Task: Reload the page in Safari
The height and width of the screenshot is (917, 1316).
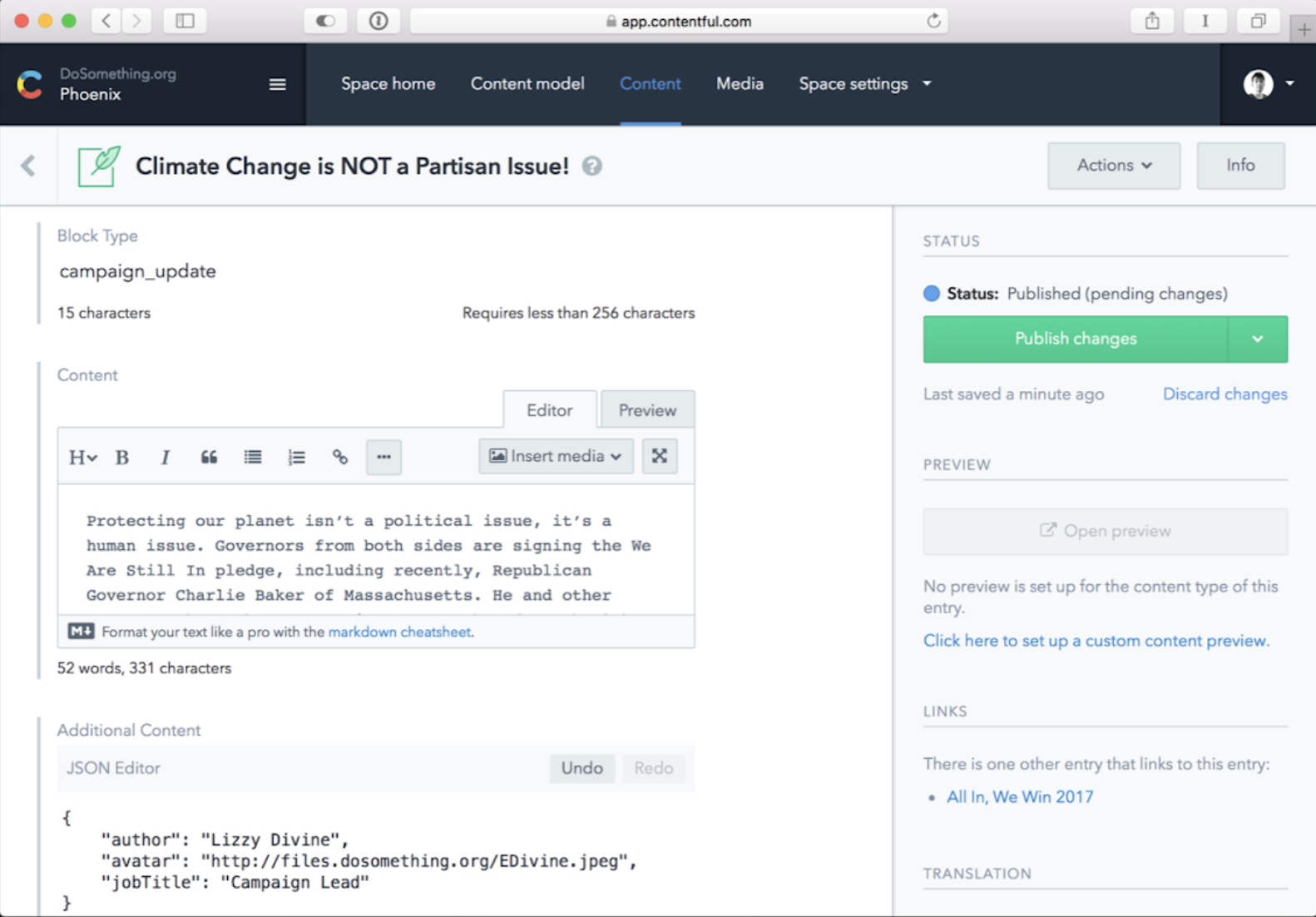Action: pos(933,21)
